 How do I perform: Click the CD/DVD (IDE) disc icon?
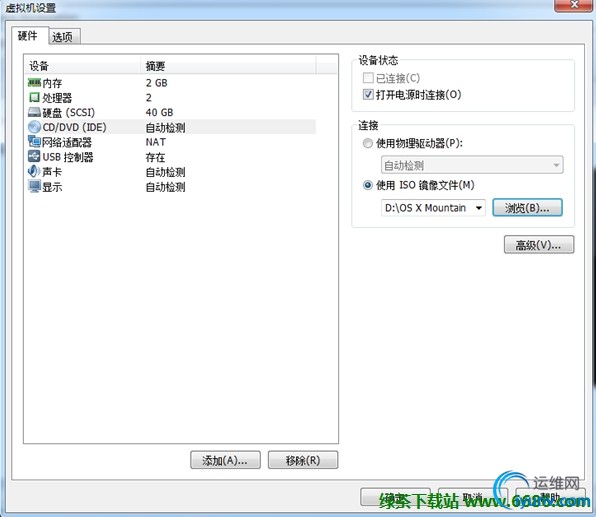34,127
